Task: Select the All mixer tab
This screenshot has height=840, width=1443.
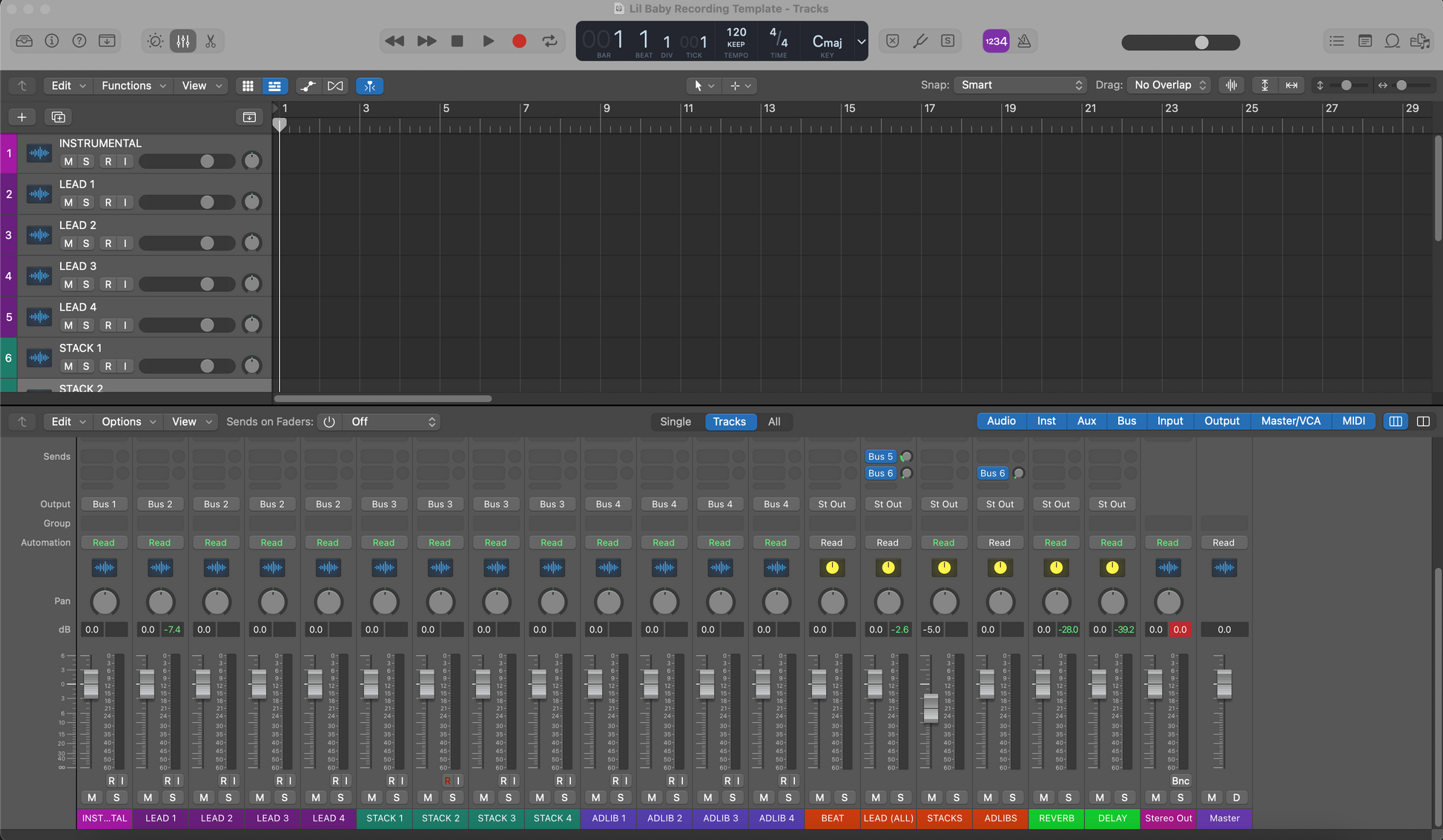Action: 773,422
